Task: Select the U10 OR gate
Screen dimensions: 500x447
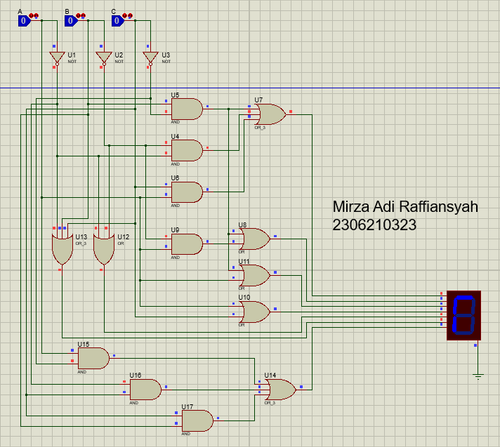Action: [x=254, y=312]
